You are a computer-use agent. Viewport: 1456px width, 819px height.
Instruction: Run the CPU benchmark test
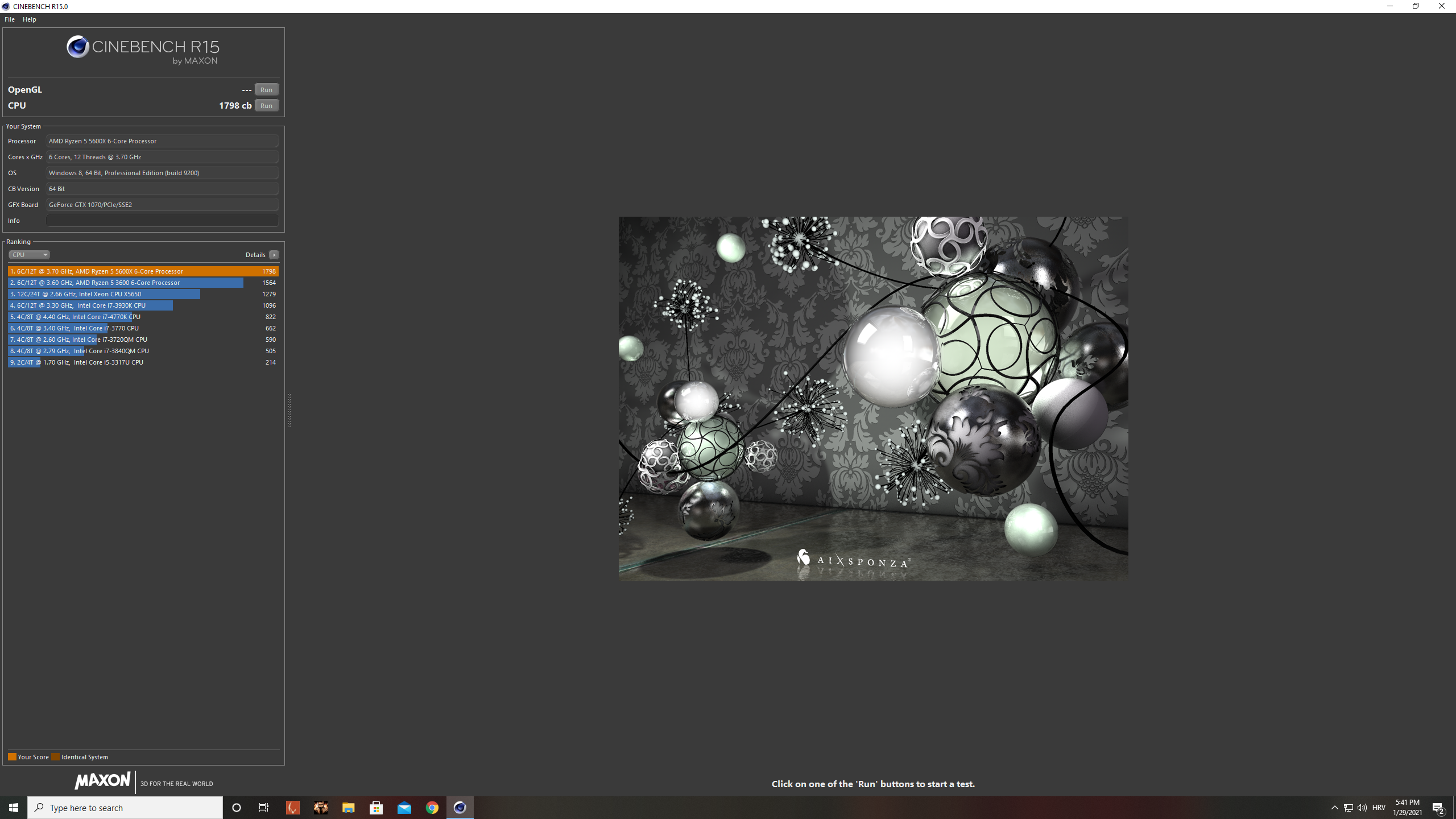pos(266,106)
